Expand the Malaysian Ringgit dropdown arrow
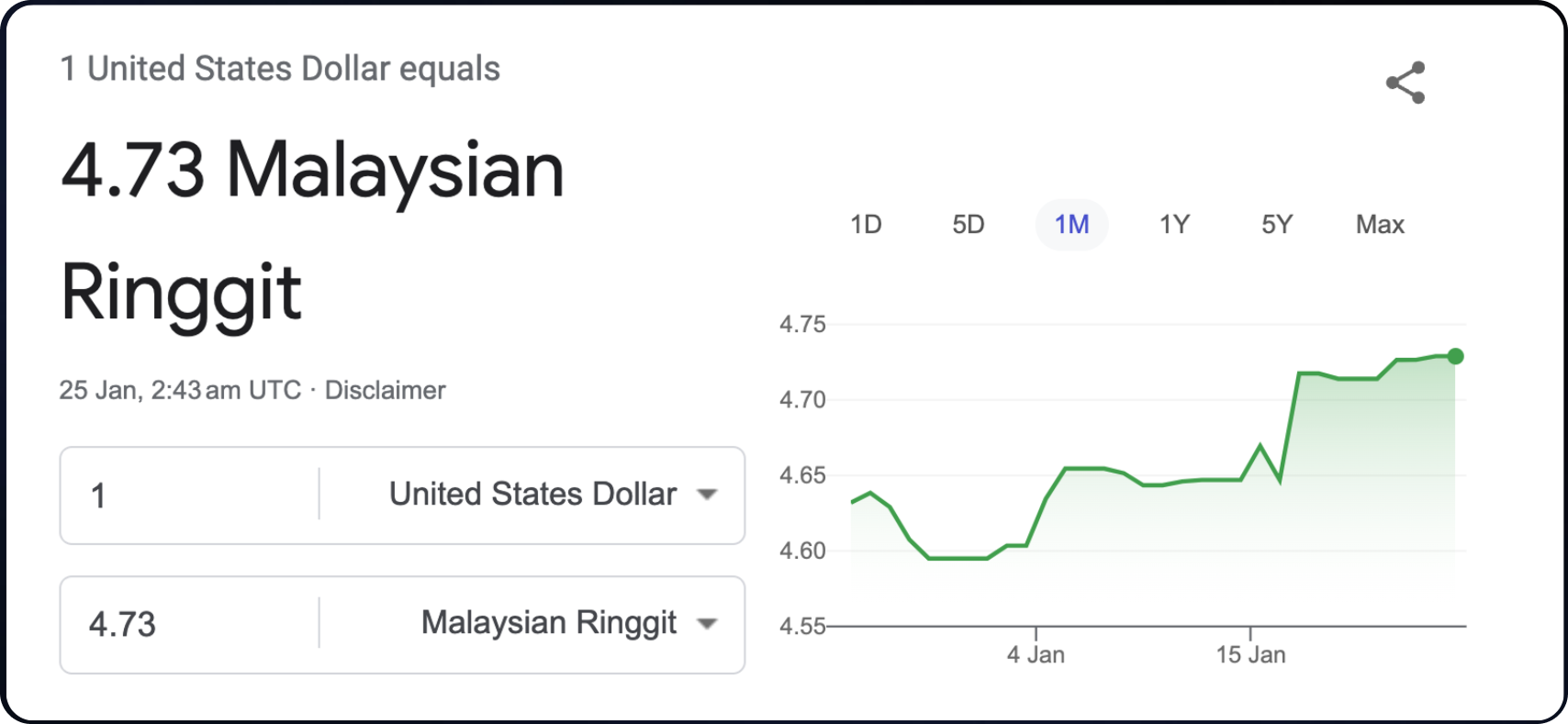The image size is (1568, 724). (707, 624)
